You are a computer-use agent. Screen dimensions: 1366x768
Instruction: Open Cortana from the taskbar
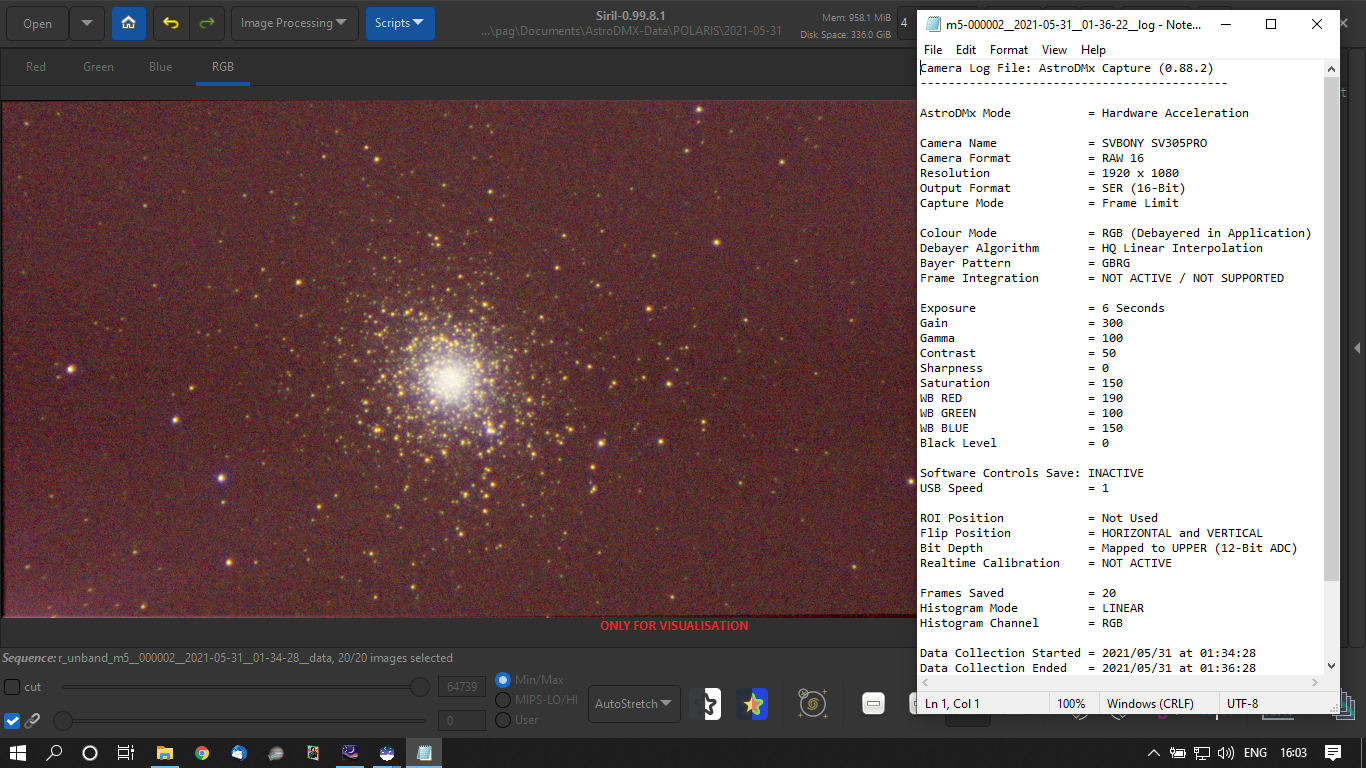90,753
